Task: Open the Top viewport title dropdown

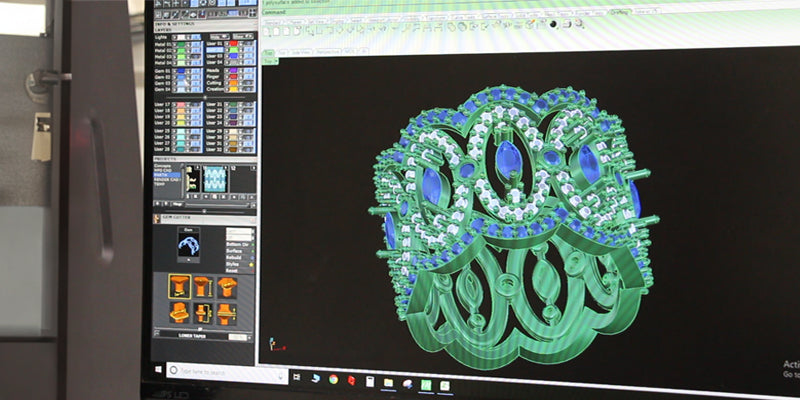Action: 276,61
